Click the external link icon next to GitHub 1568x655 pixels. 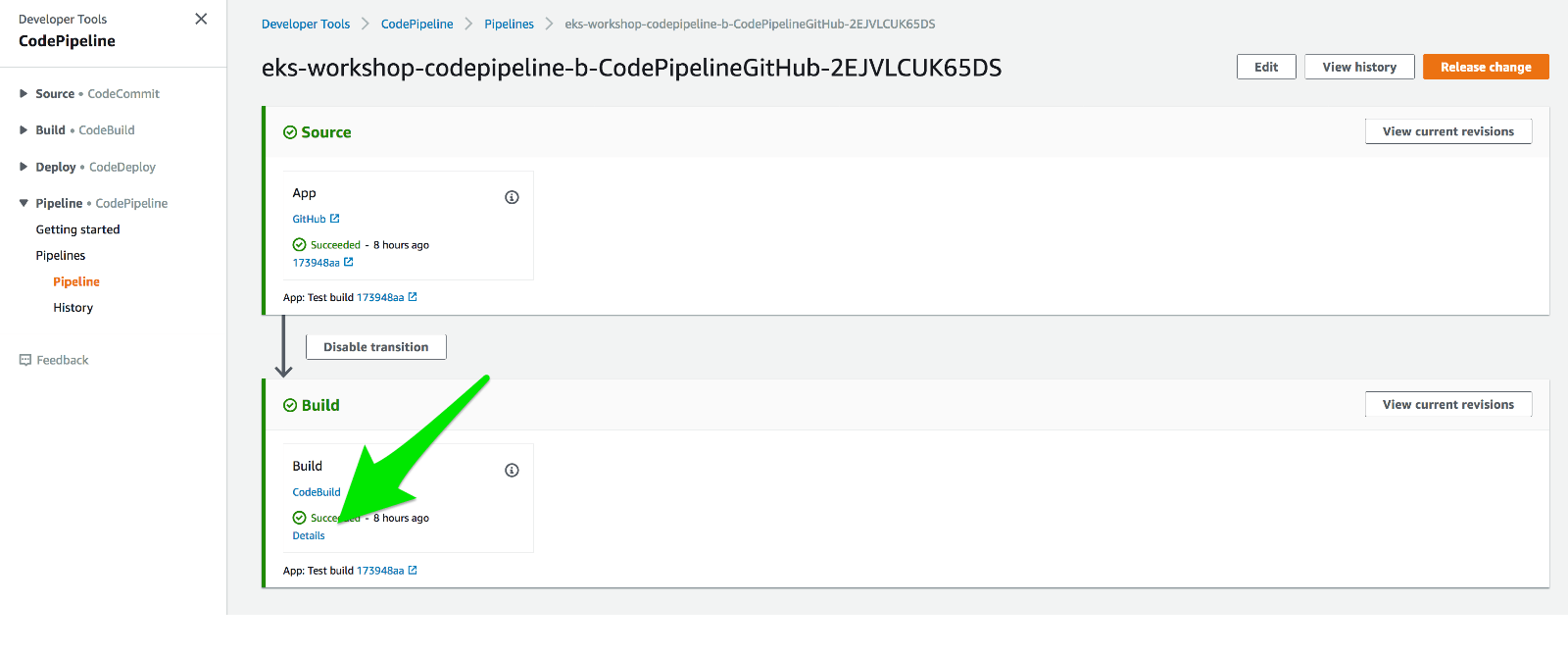point(334,218)
